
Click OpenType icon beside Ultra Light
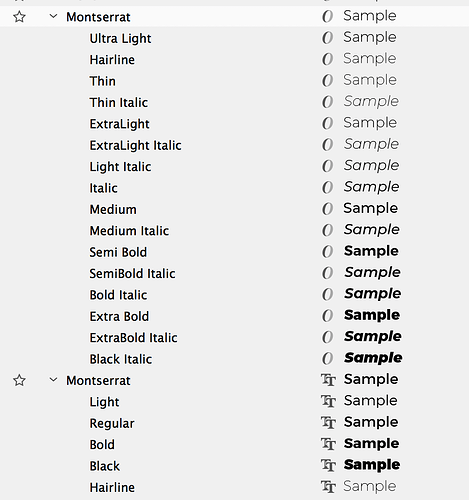(327, 38)
